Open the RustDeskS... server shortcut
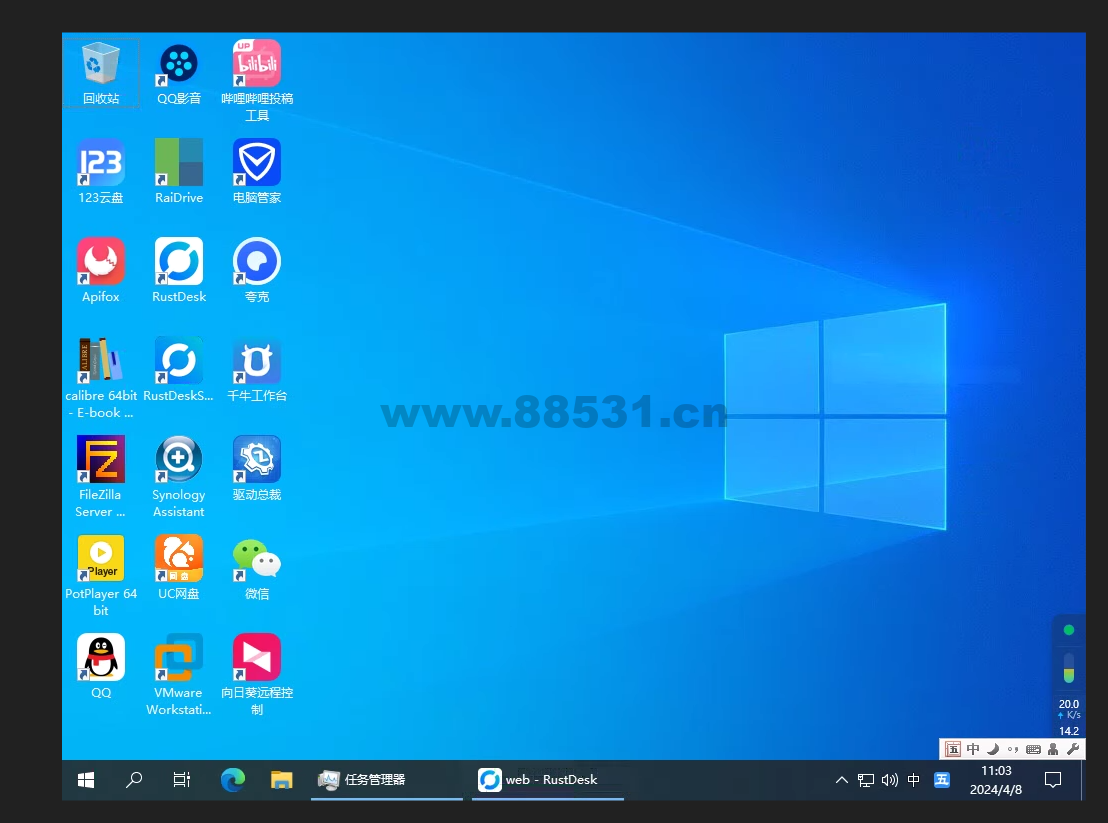This screenshot has width=1108, height=823. tap(179, 369)
